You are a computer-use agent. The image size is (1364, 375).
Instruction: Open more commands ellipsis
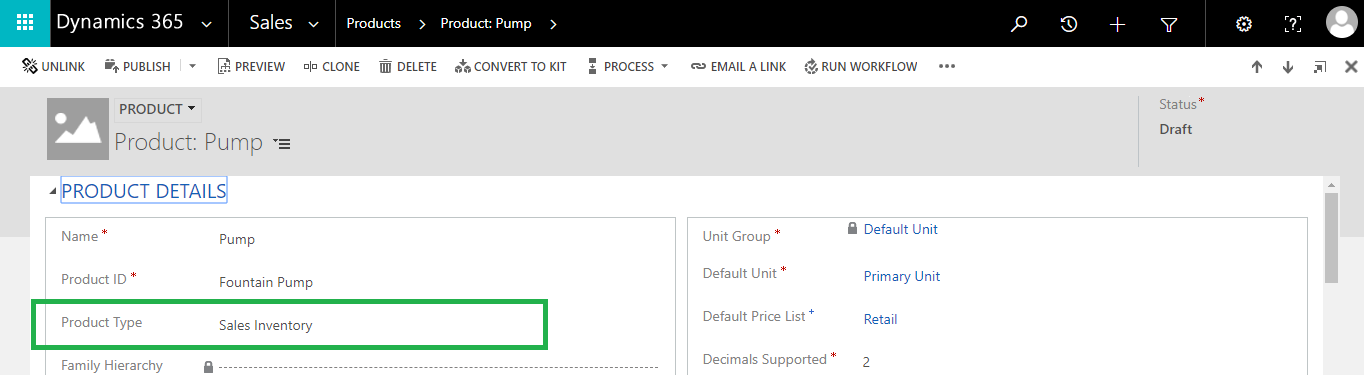(947, 67)
